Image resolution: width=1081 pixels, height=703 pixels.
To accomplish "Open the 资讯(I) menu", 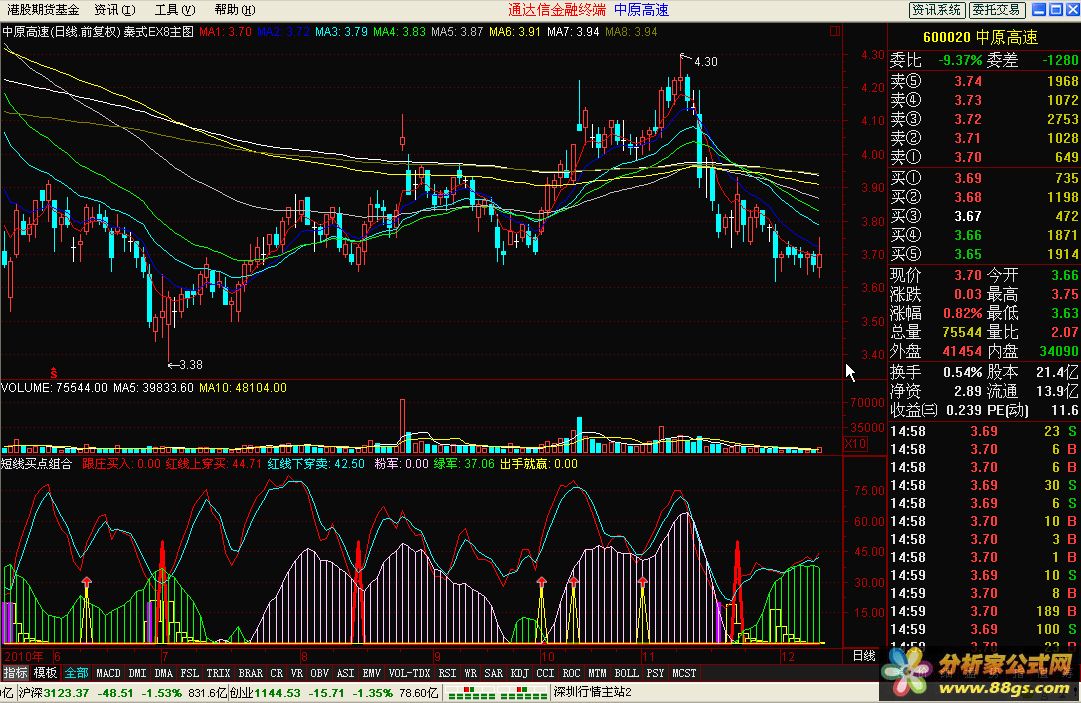I will [x=115, y=10].
